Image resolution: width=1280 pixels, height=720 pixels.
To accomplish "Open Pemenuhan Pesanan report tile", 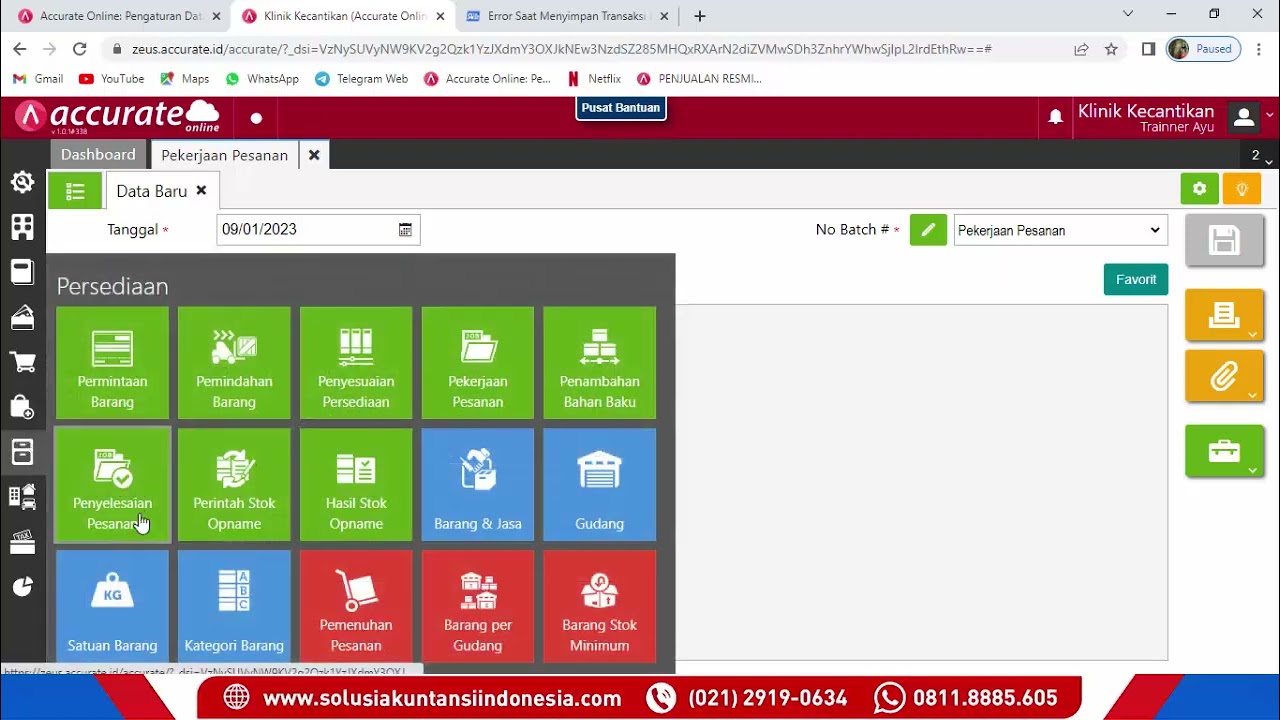I will click(356, 606).
